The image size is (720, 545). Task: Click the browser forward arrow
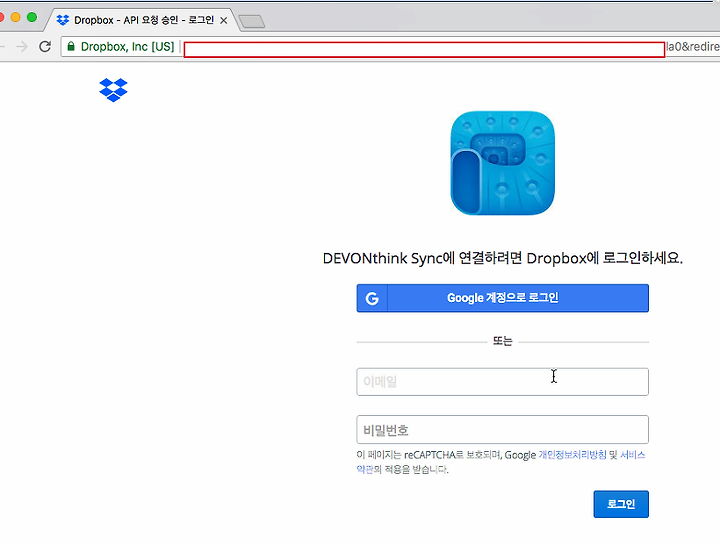pyautogui.click(x=22, y=46)
